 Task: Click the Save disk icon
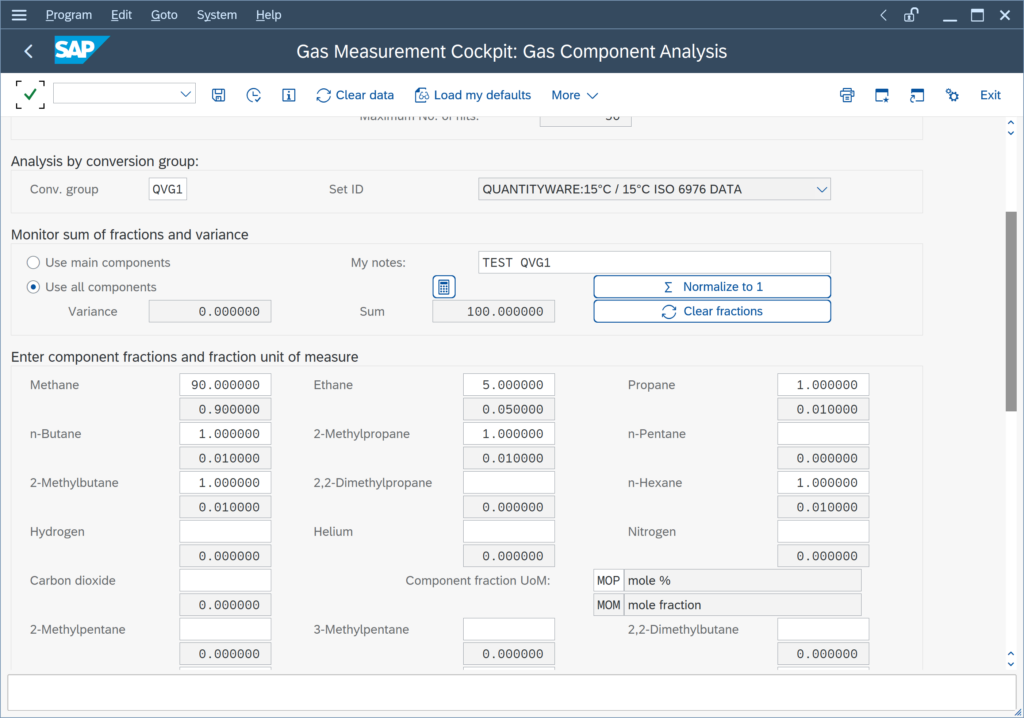pos(218,95)
